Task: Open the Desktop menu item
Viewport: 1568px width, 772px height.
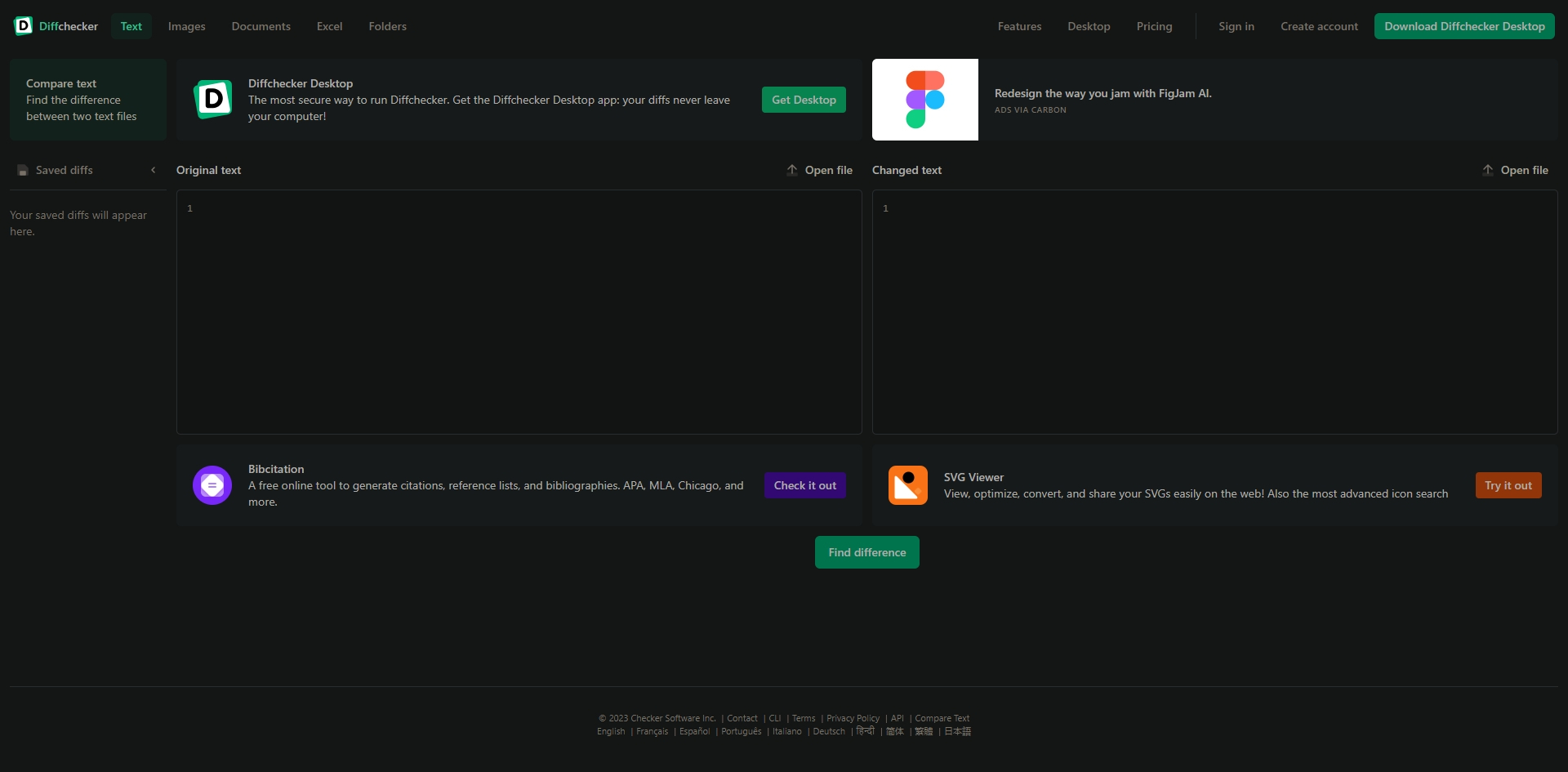Action: coord(1089,26)
